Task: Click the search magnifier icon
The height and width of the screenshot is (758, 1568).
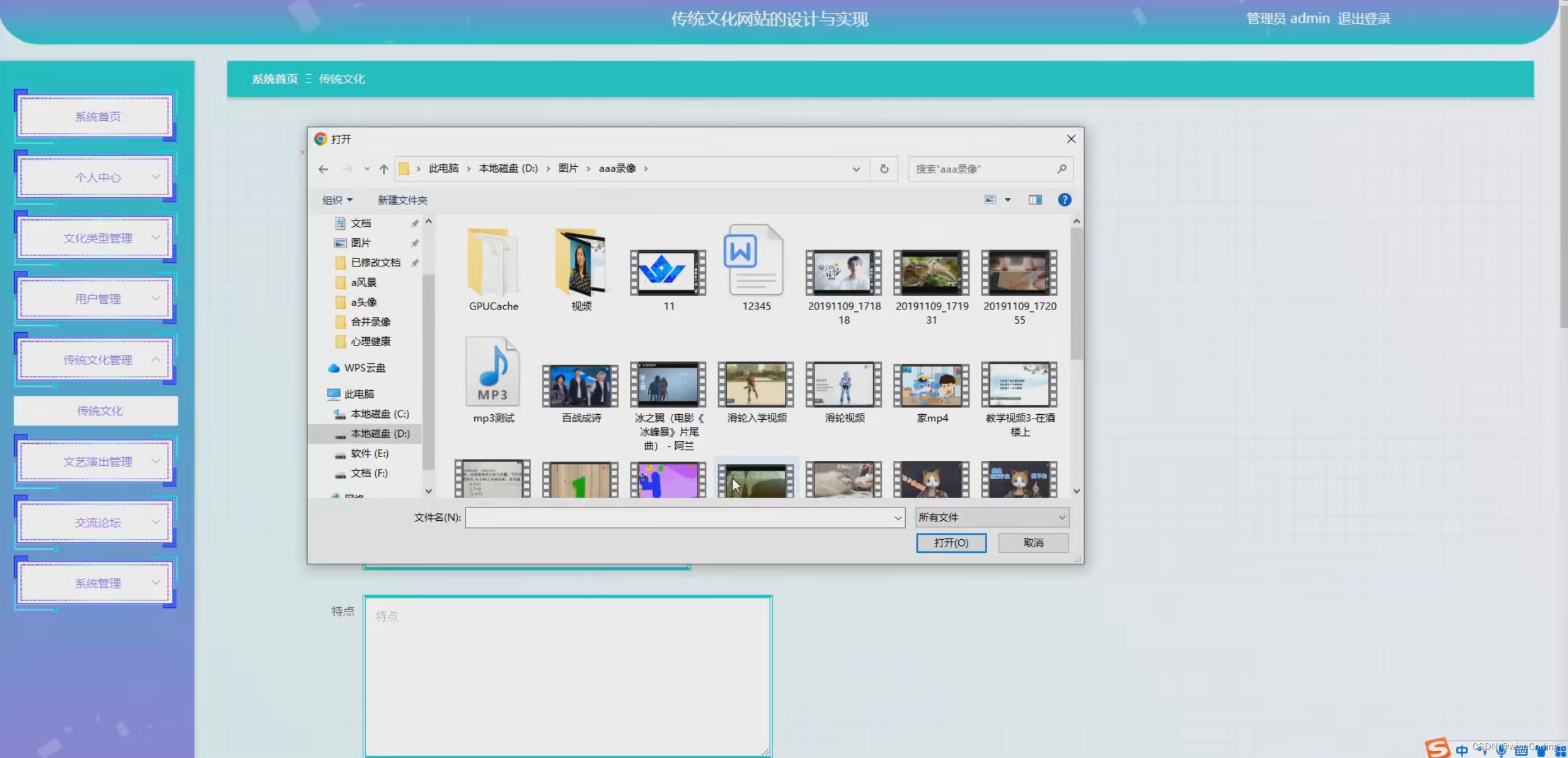Action: click(x=1062, y=169)
